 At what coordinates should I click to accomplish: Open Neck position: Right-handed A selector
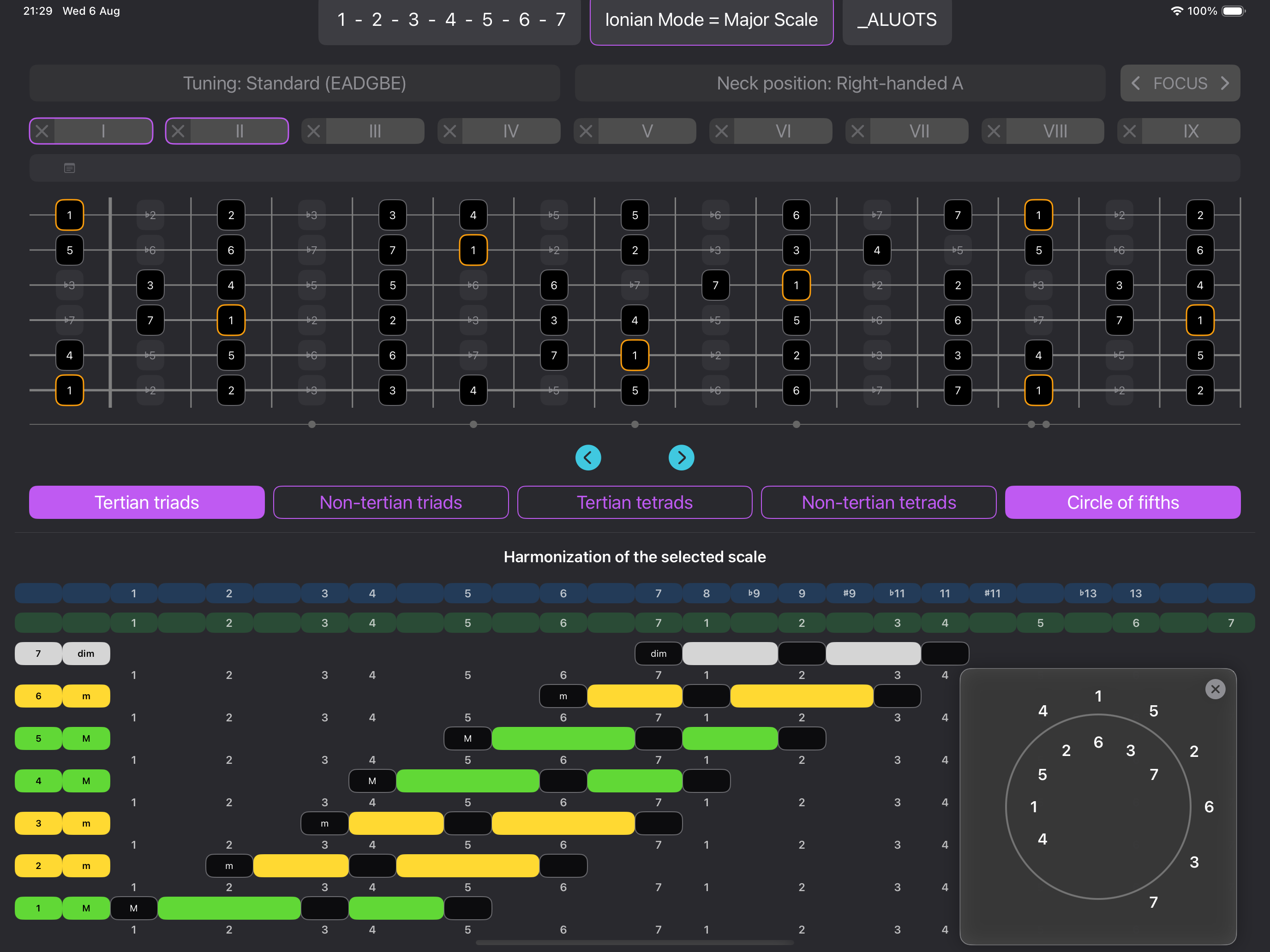[x=840, y=83]
